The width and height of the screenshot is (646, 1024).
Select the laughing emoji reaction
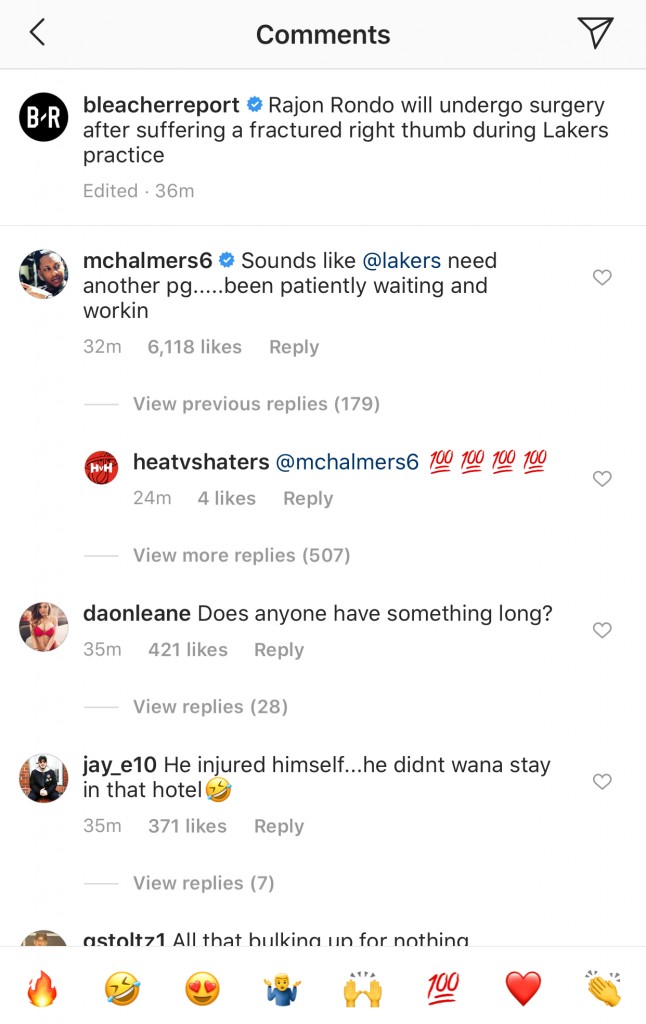click(121, 990)
